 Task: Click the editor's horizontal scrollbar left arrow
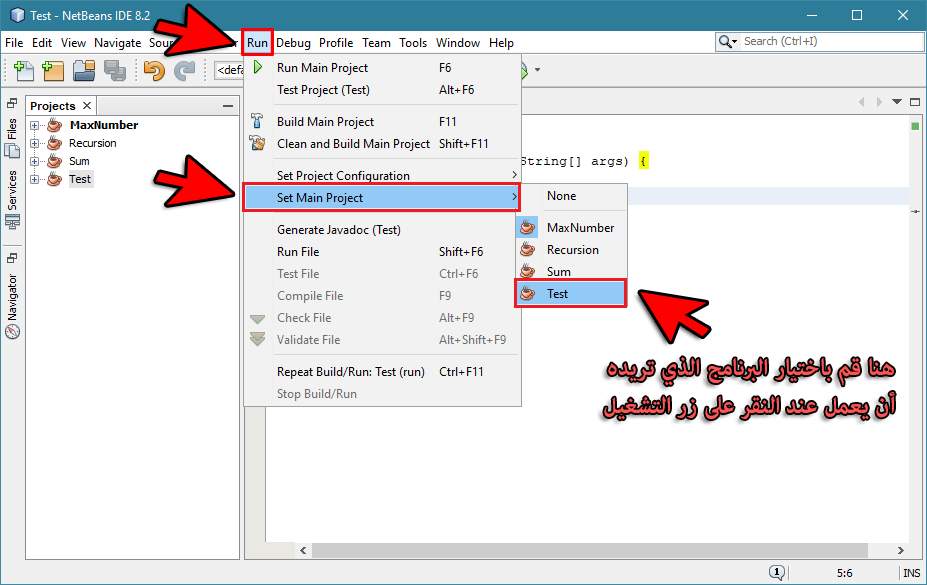coord(303,550)
